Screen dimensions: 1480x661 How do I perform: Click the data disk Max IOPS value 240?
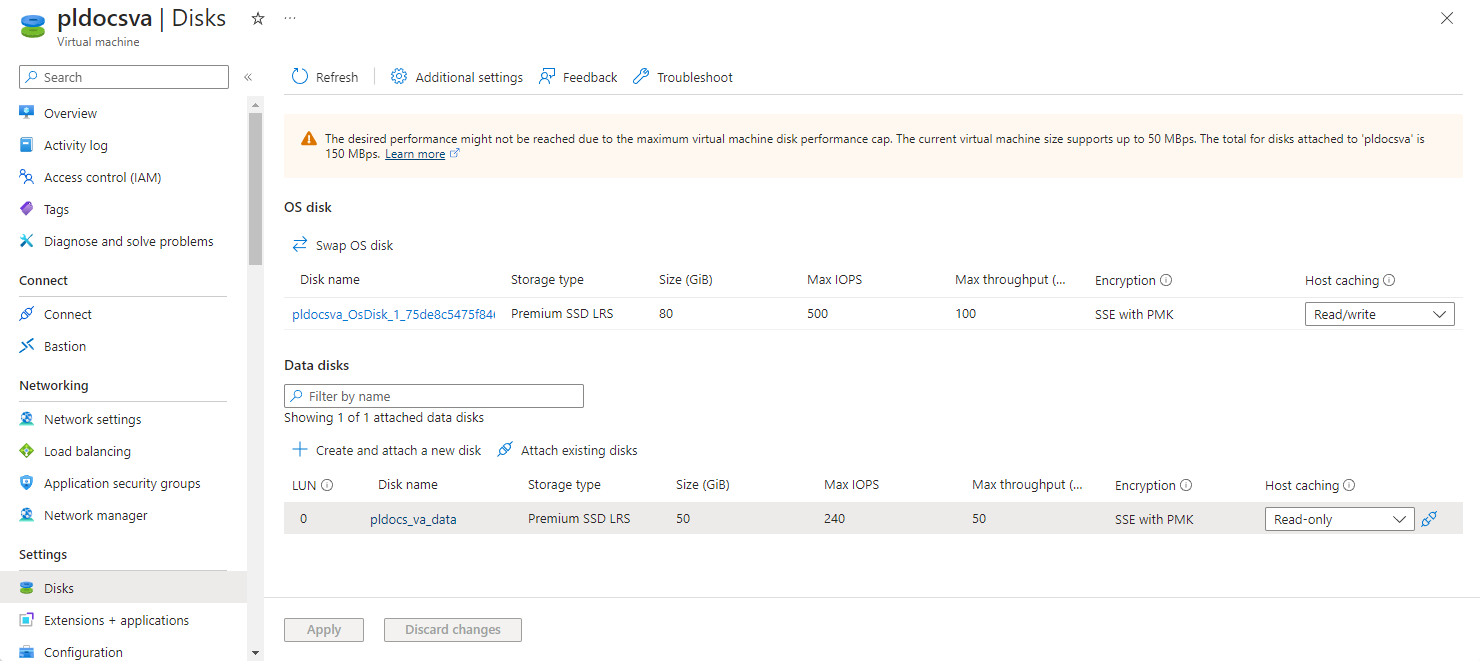[834, 519]
